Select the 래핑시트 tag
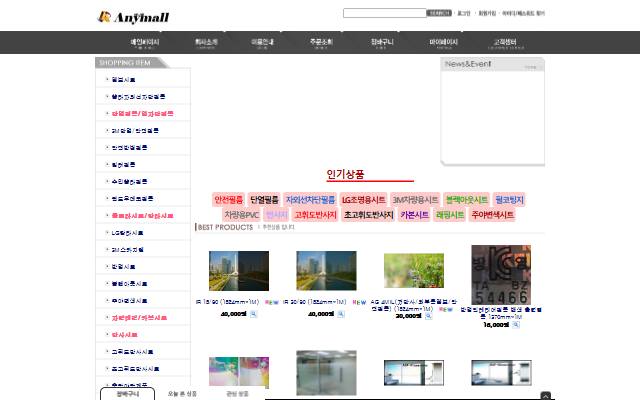Viewport: 640px width, 400px height. pos(450,215)
